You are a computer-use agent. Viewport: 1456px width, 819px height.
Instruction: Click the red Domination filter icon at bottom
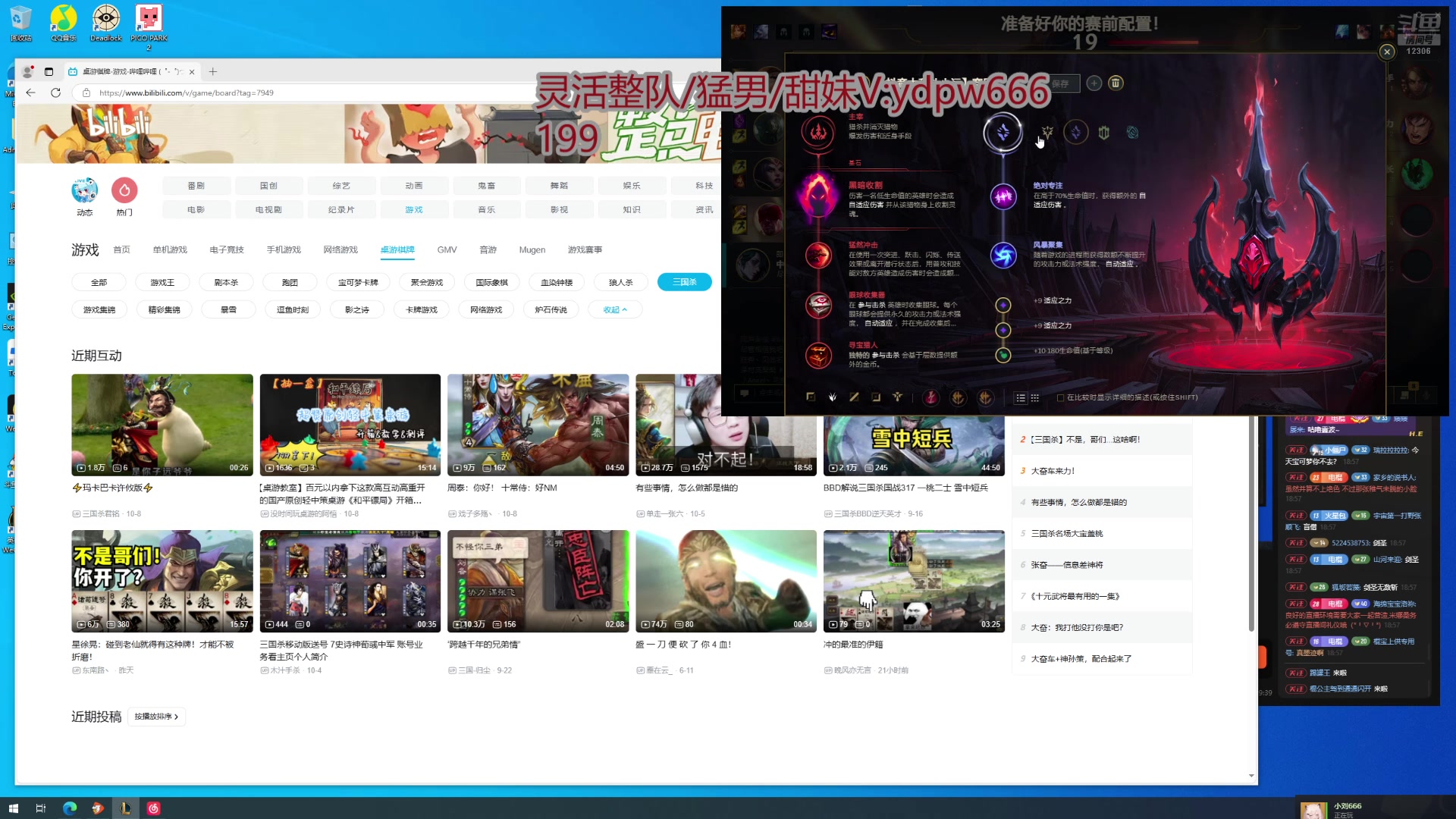[x=931, y=397]
